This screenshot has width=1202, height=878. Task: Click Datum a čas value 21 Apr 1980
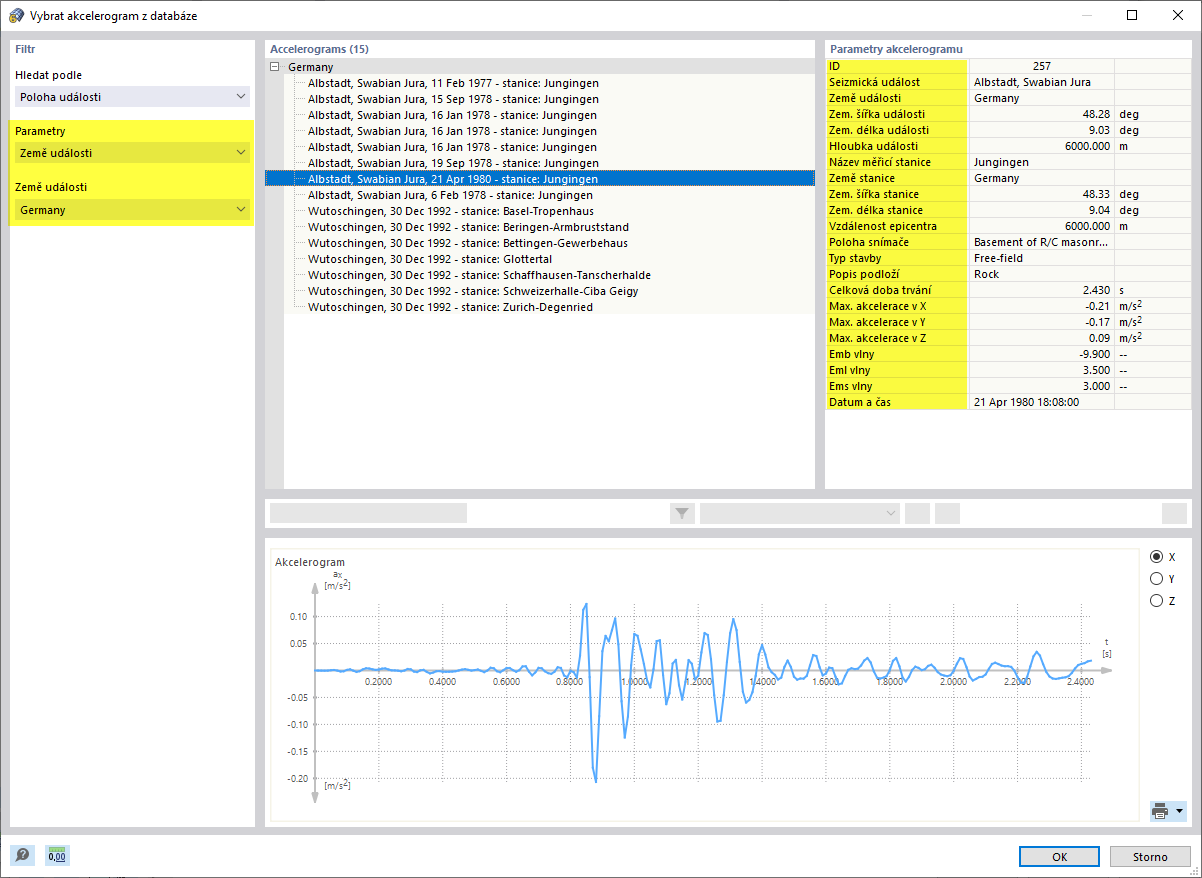click(x=1042, y=402)
